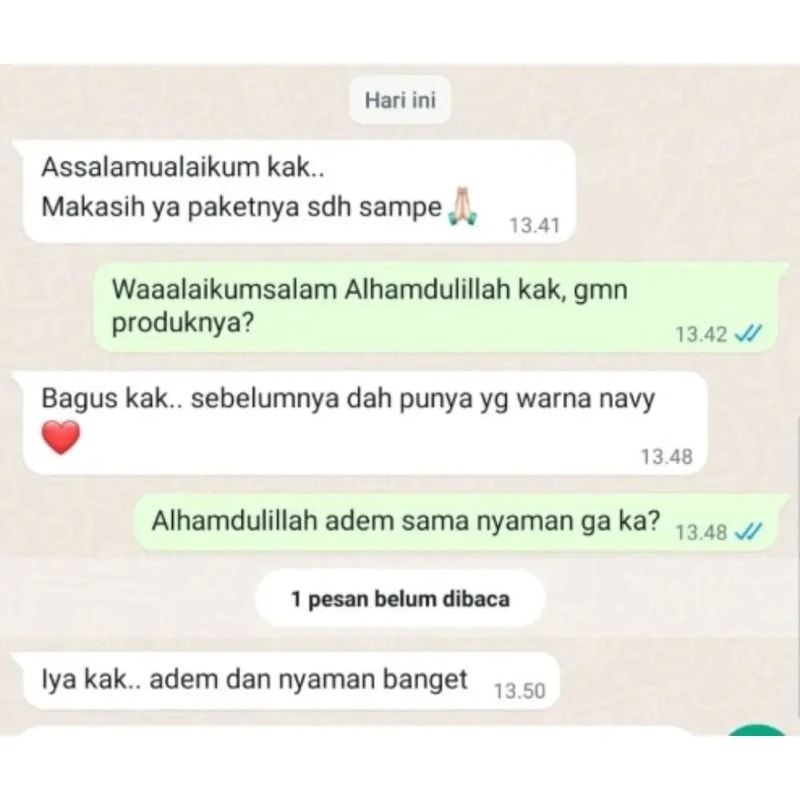Select the 'Assalamualaikum kak..' message bubble
800x800 pixels.
coord(295,192)
